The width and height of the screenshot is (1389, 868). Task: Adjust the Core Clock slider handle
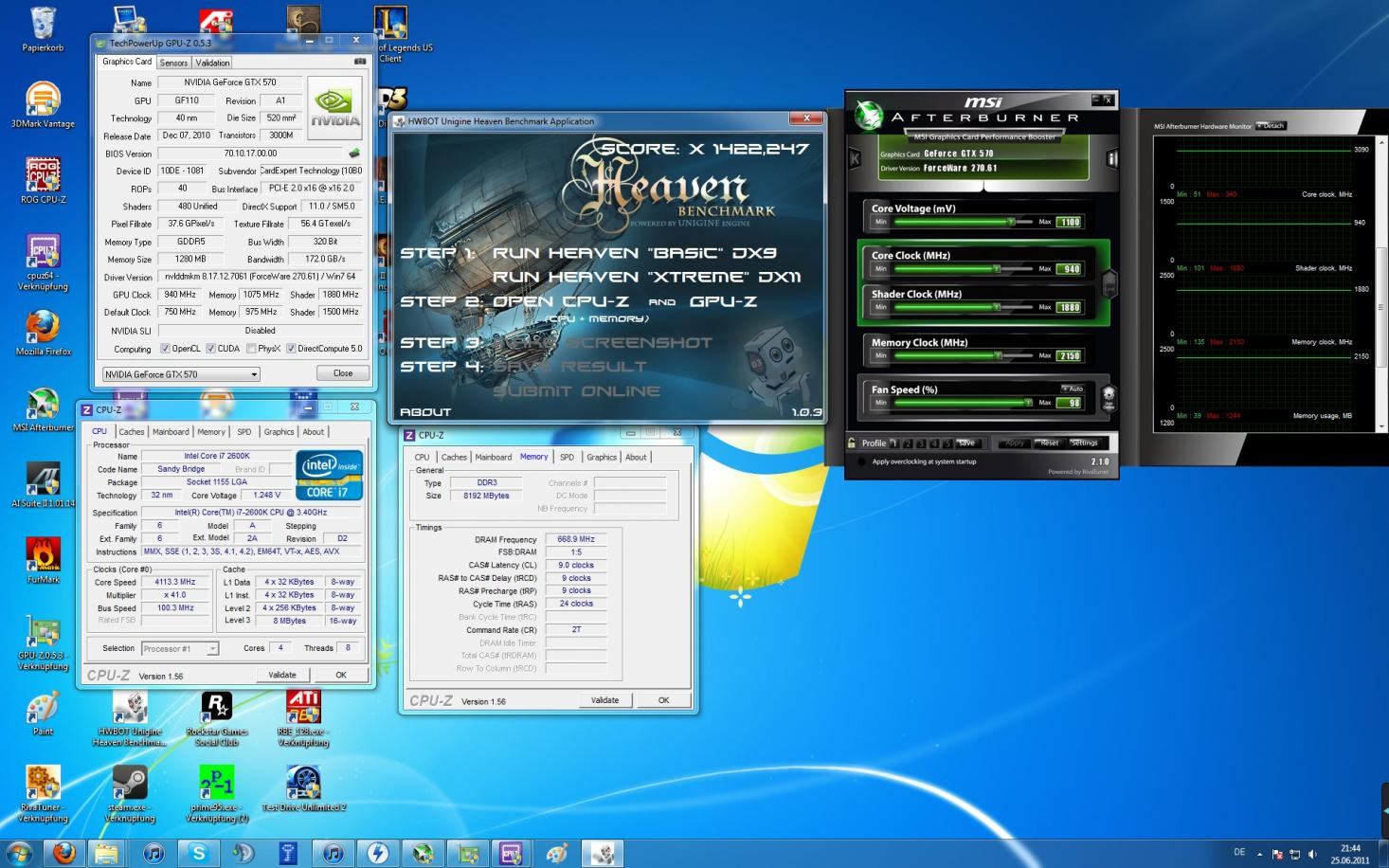[x=997, y=269]
